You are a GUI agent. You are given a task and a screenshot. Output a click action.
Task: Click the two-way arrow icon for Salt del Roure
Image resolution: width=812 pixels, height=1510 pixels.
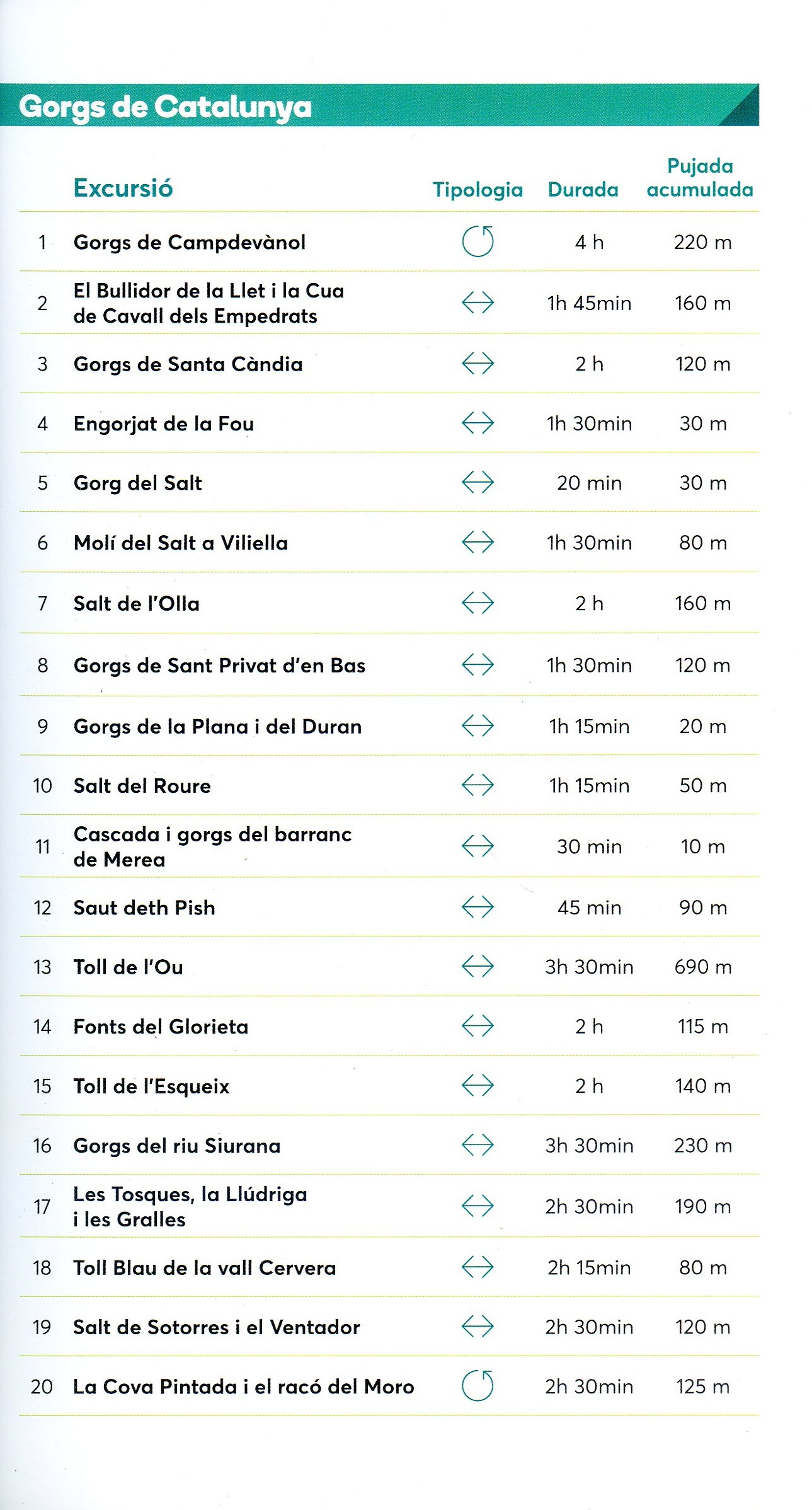click(x=477, y=785)
